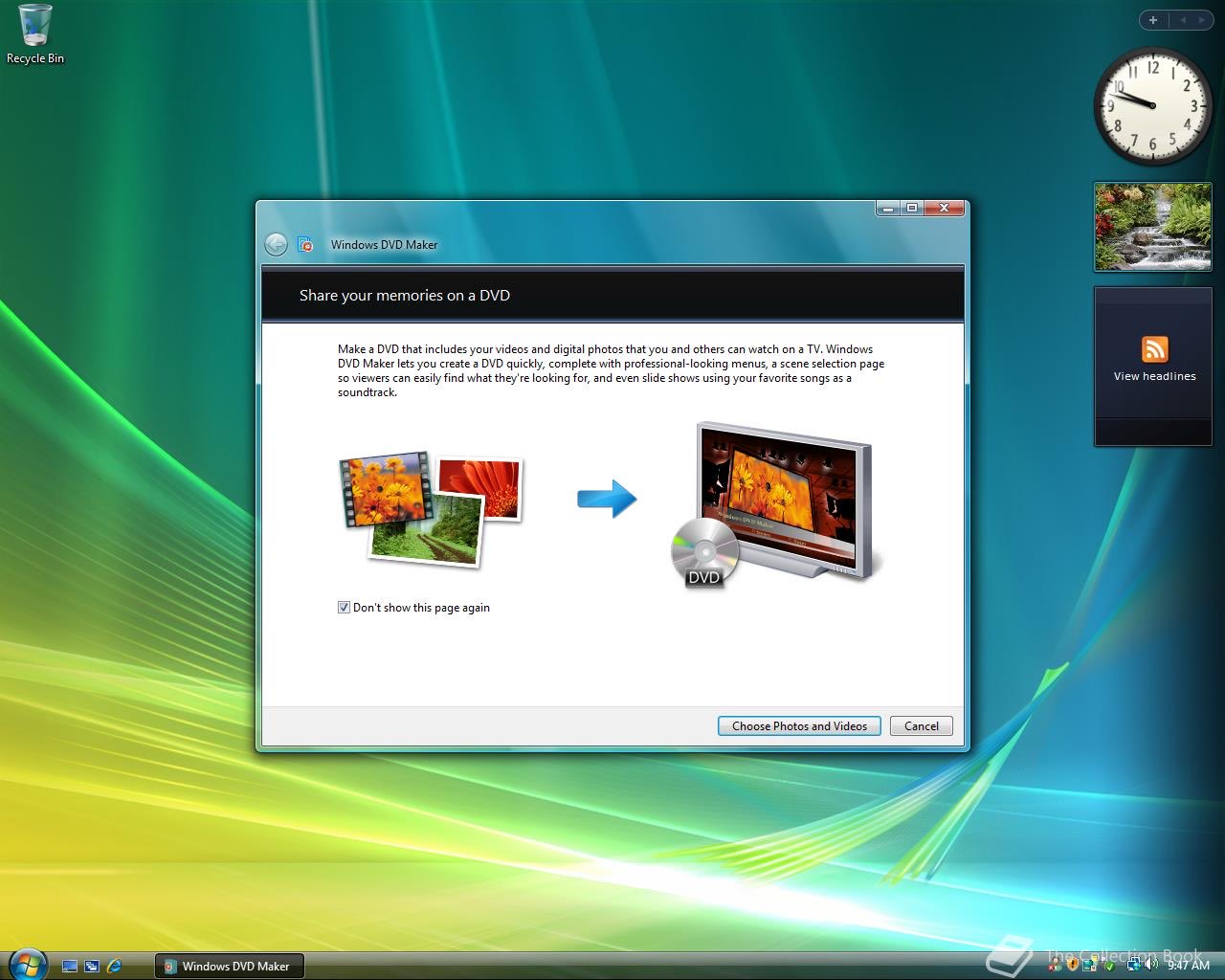
Task: Open the network connection tray icon
Action: [1133, 965]
